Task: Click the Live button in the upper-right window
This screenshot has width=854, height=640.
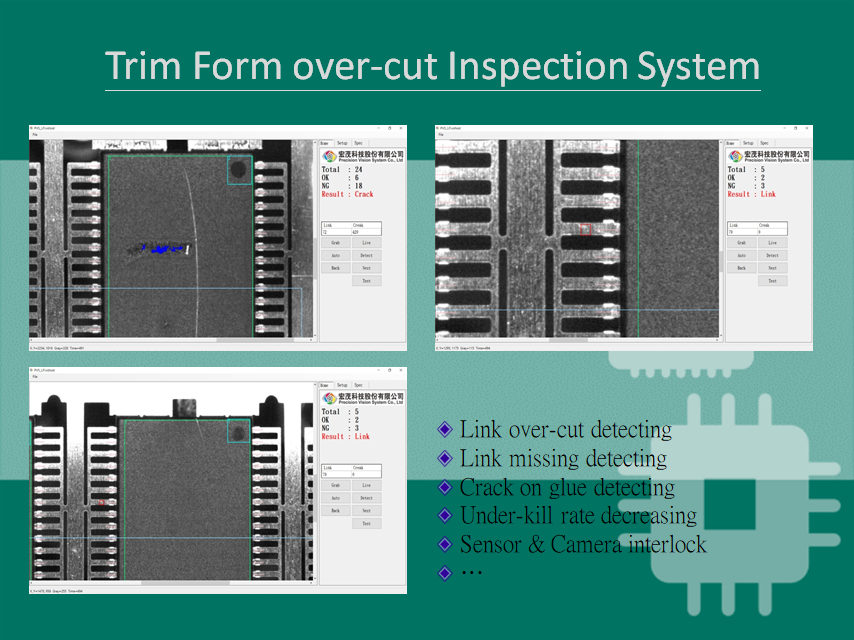Action: point(772,243)
